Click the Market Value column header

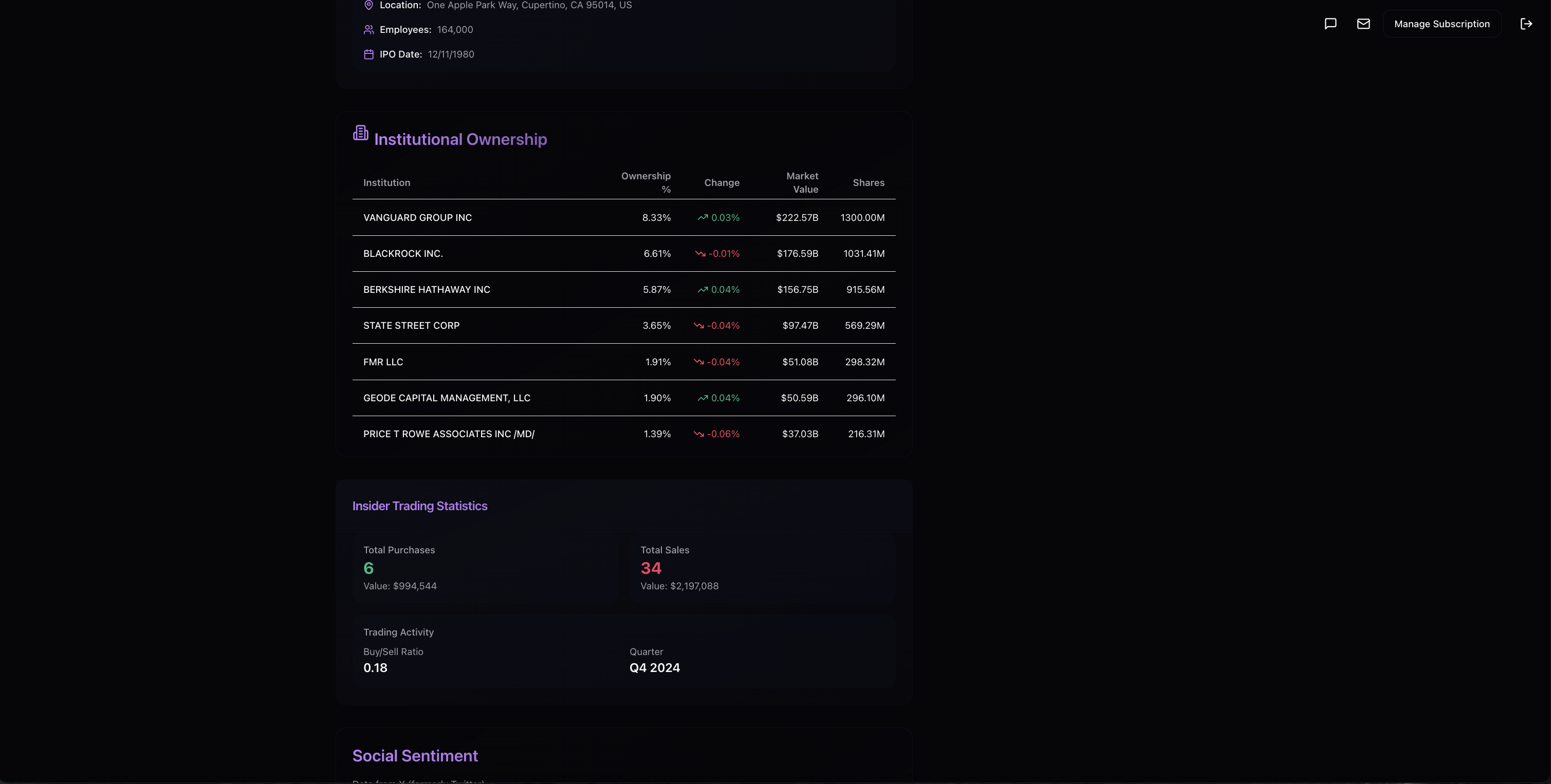pos(802,182)
